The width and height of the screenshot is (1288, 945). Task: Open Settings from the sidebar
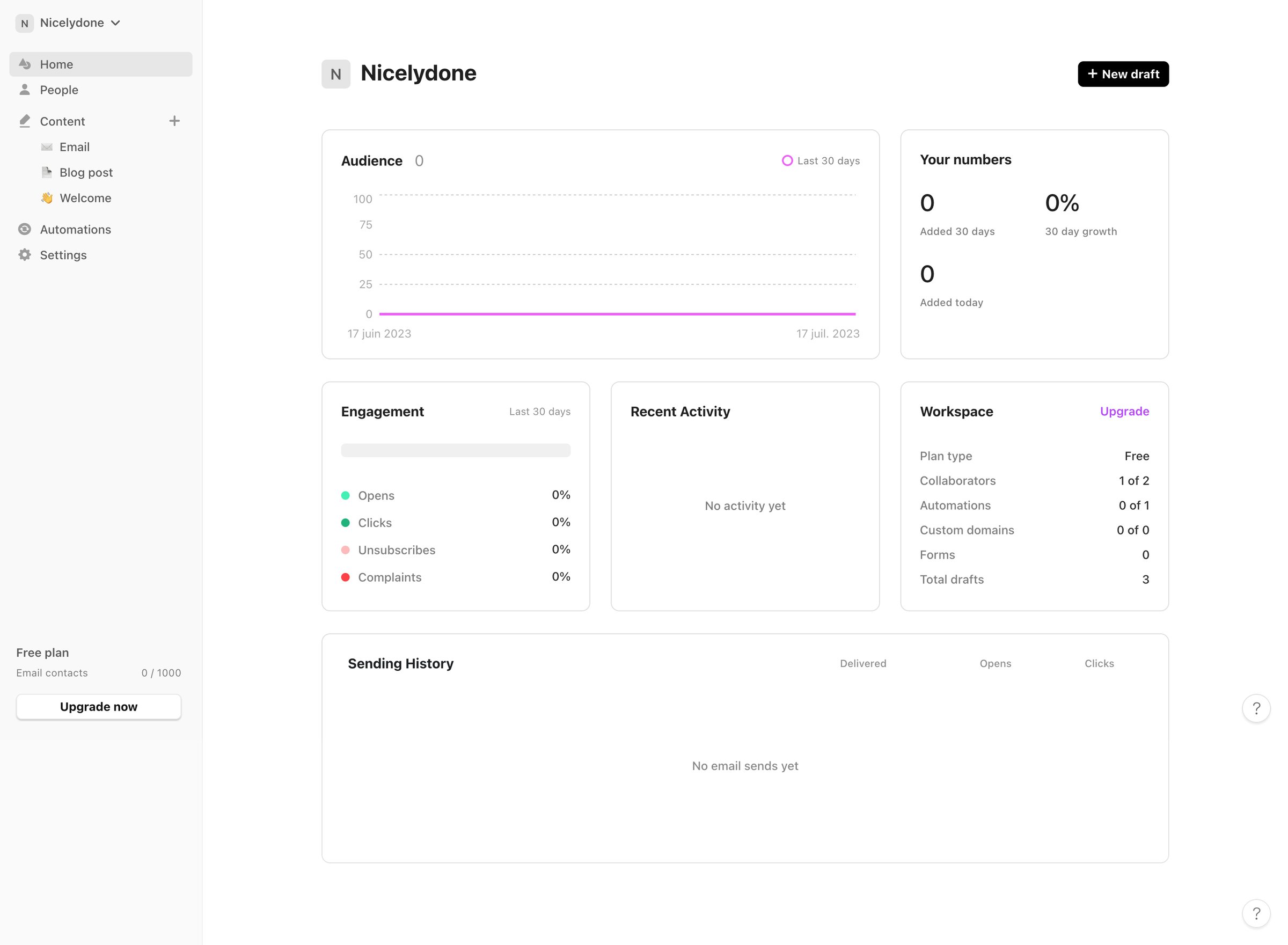click(x=101, y=254)
